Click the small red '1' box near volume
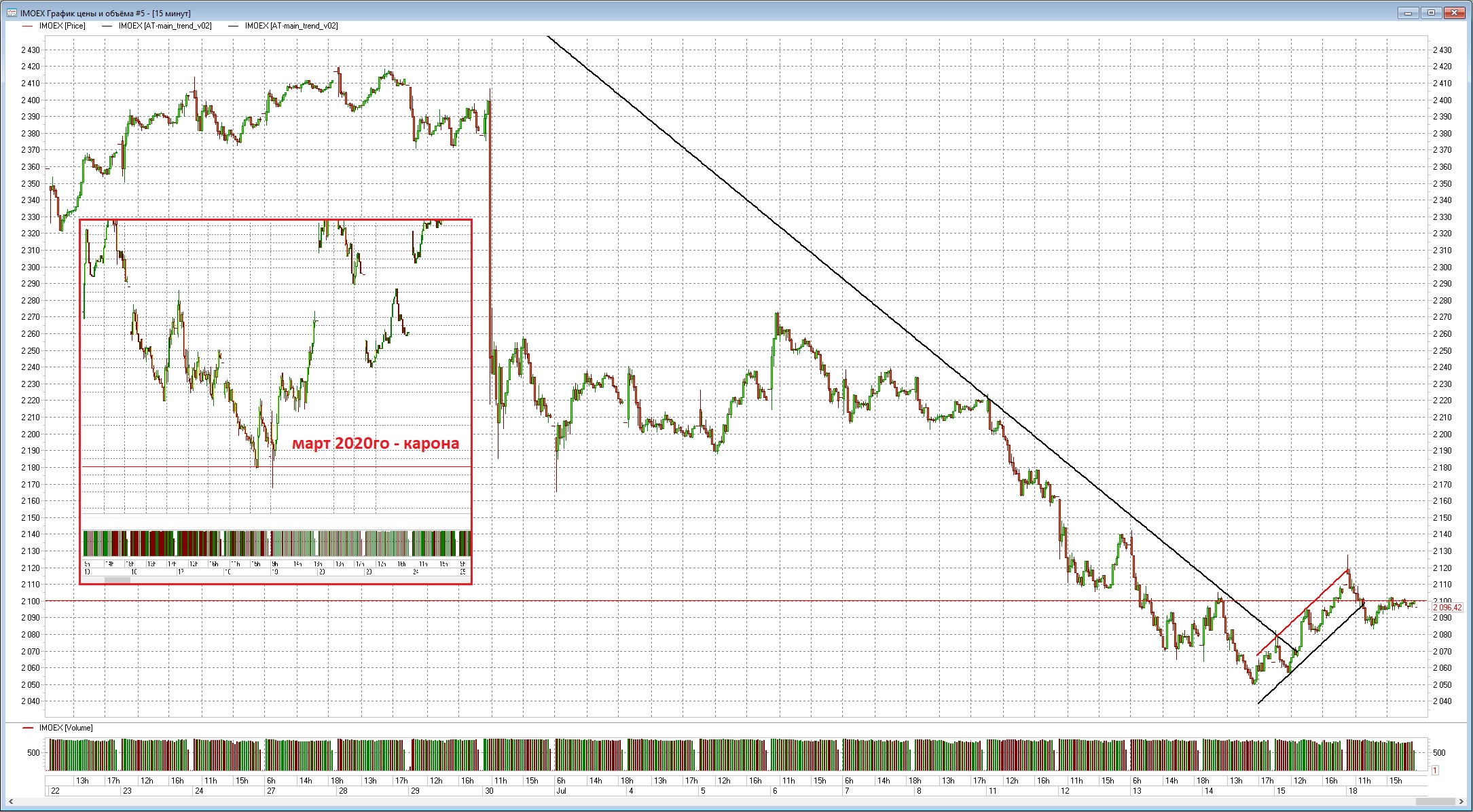The height and width of the screenshot is (812, 1473). click(1435, 770)
